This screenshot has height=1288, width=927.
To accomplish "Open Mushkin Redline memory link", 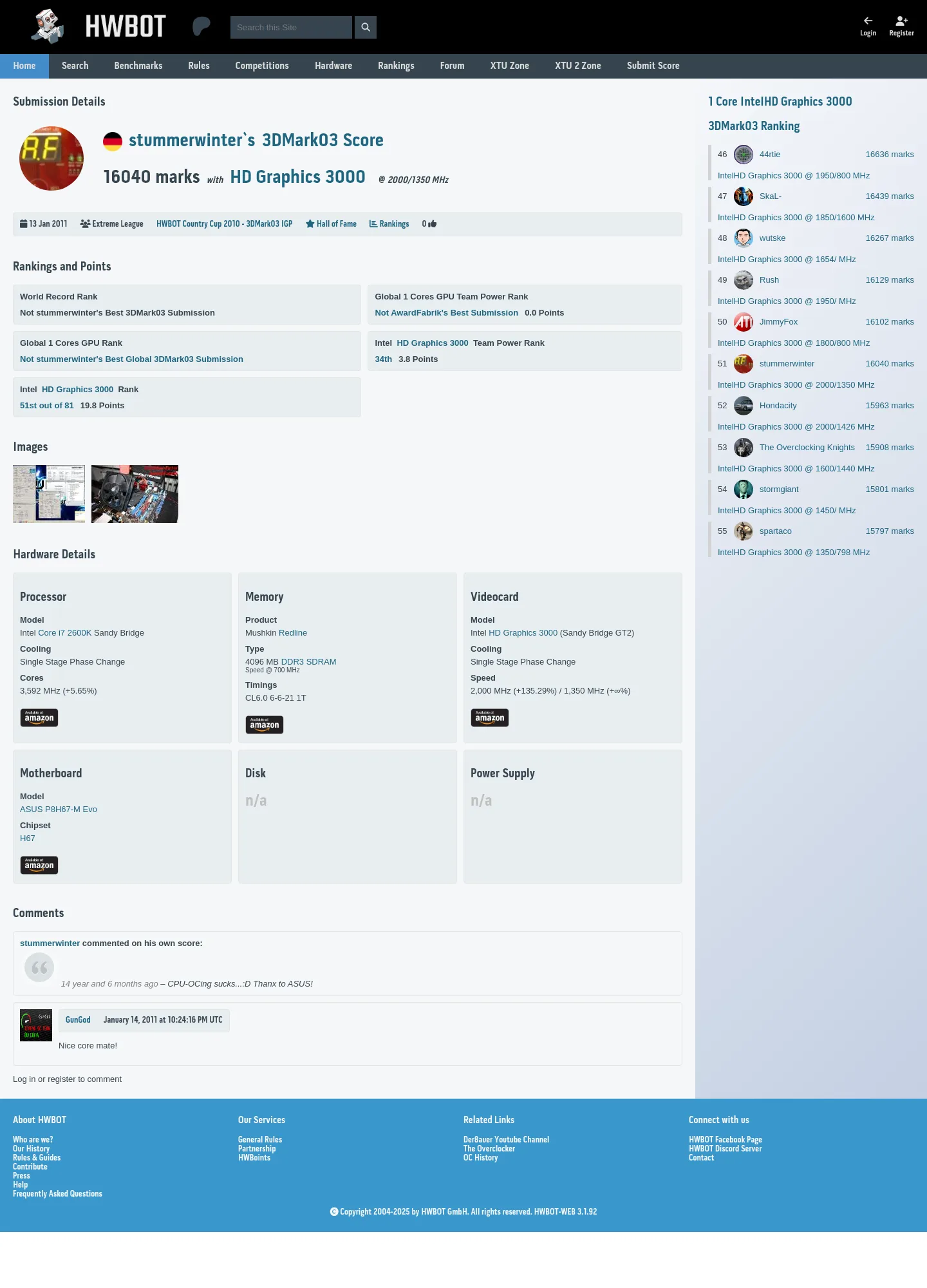I will (x=293, y=633).
